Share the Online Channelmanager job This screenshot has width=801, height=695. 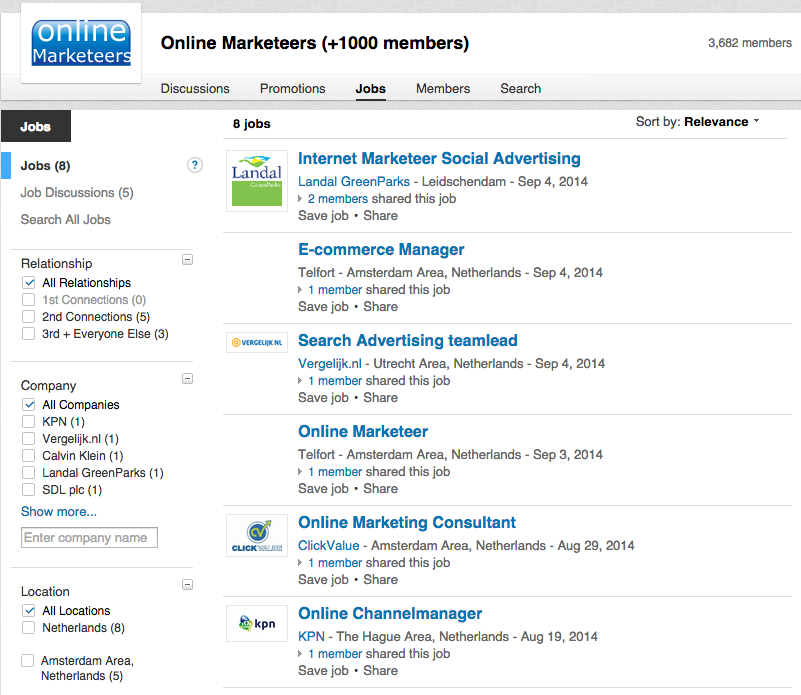(381, 670)
